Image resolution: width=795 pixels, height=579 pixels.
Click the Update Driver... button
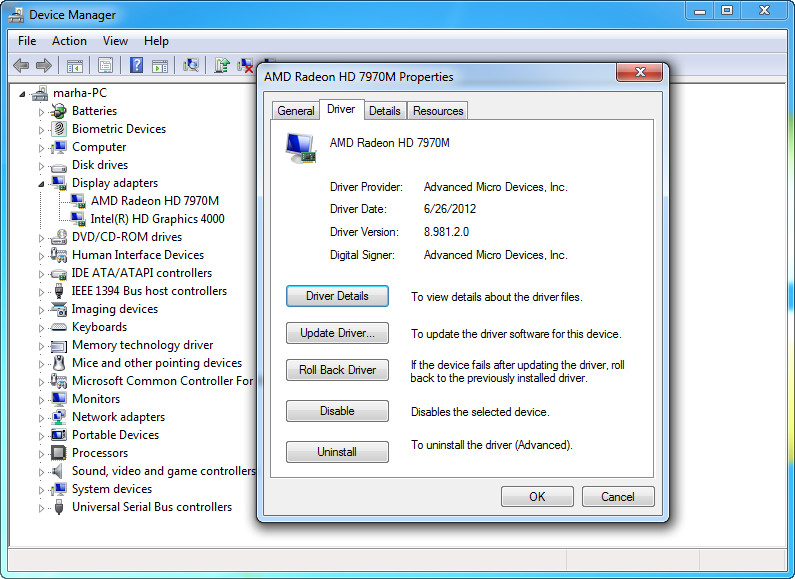[337, 333]
